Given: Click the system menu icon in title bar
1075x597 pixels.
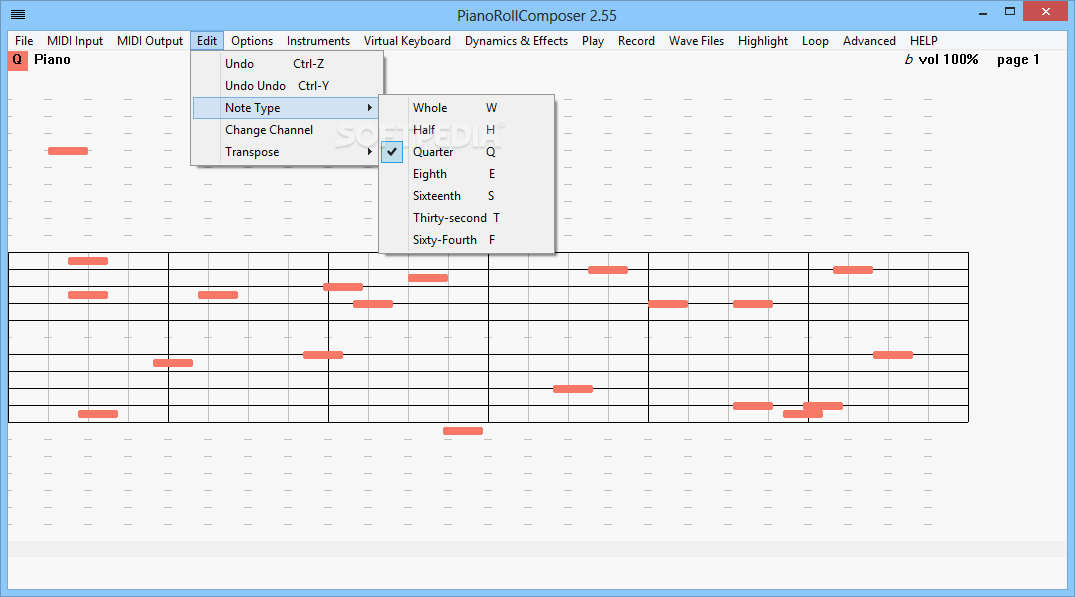Looking at the screenshot, I should tap(19, 14).
